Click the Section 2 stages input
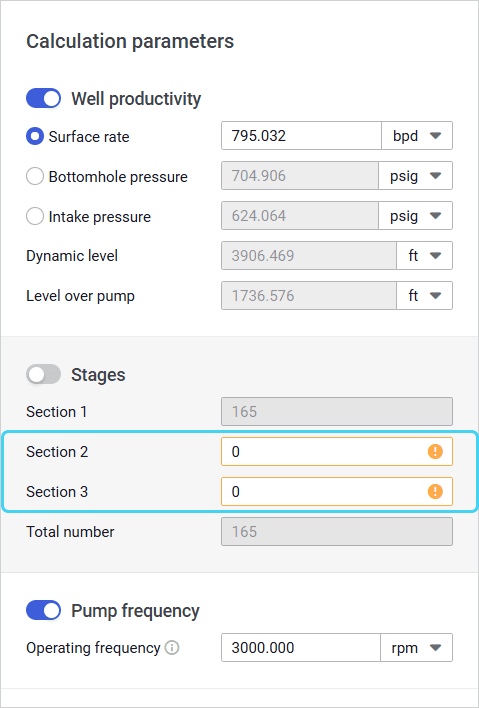The width and height of the screenshot is (479, 708). click(337, 452)
